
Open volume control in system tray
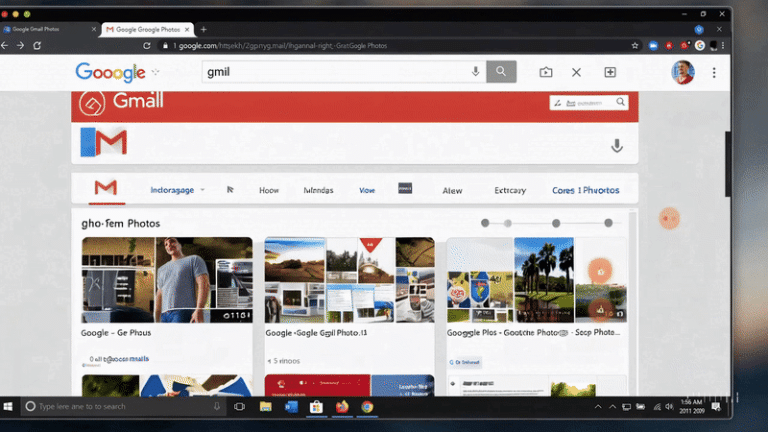[670, 407]
